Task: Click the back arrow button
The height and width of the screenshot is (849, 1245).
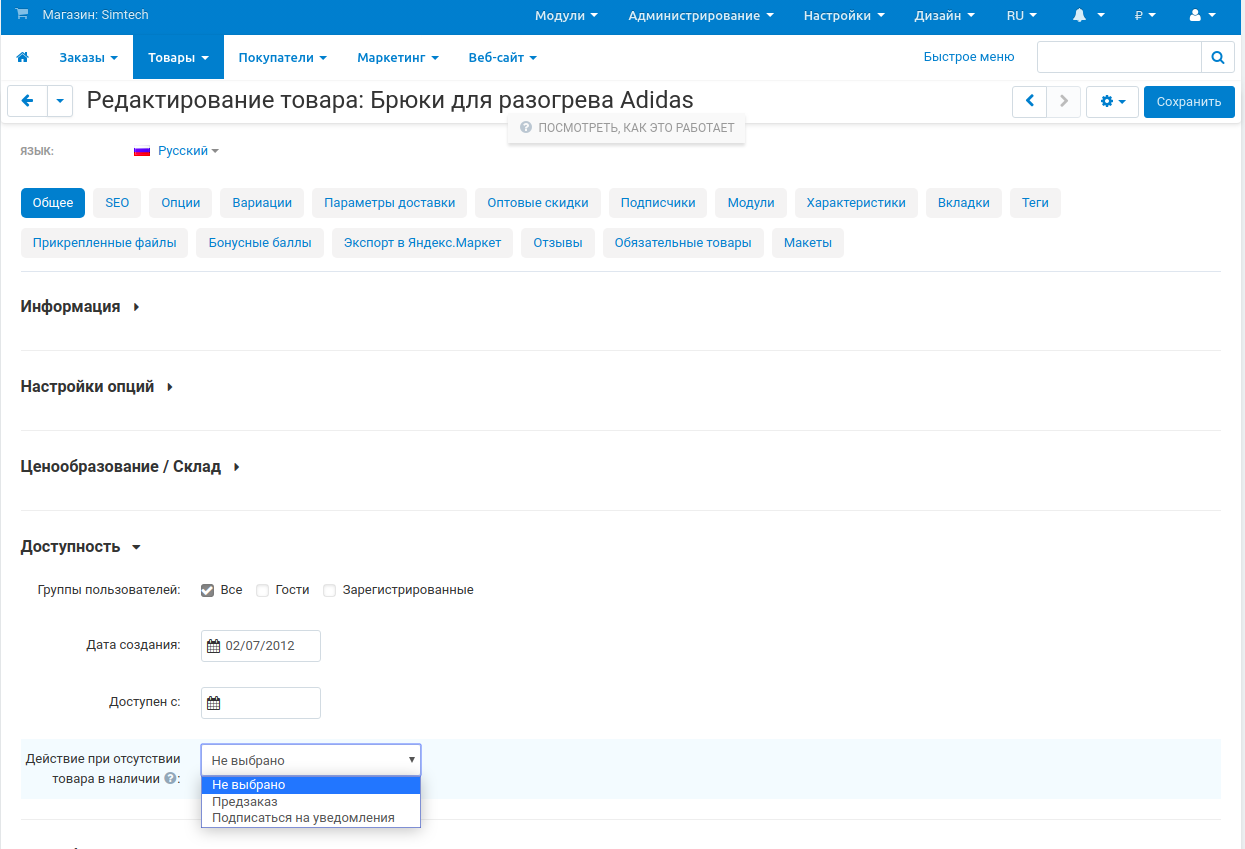Action: 27,101
